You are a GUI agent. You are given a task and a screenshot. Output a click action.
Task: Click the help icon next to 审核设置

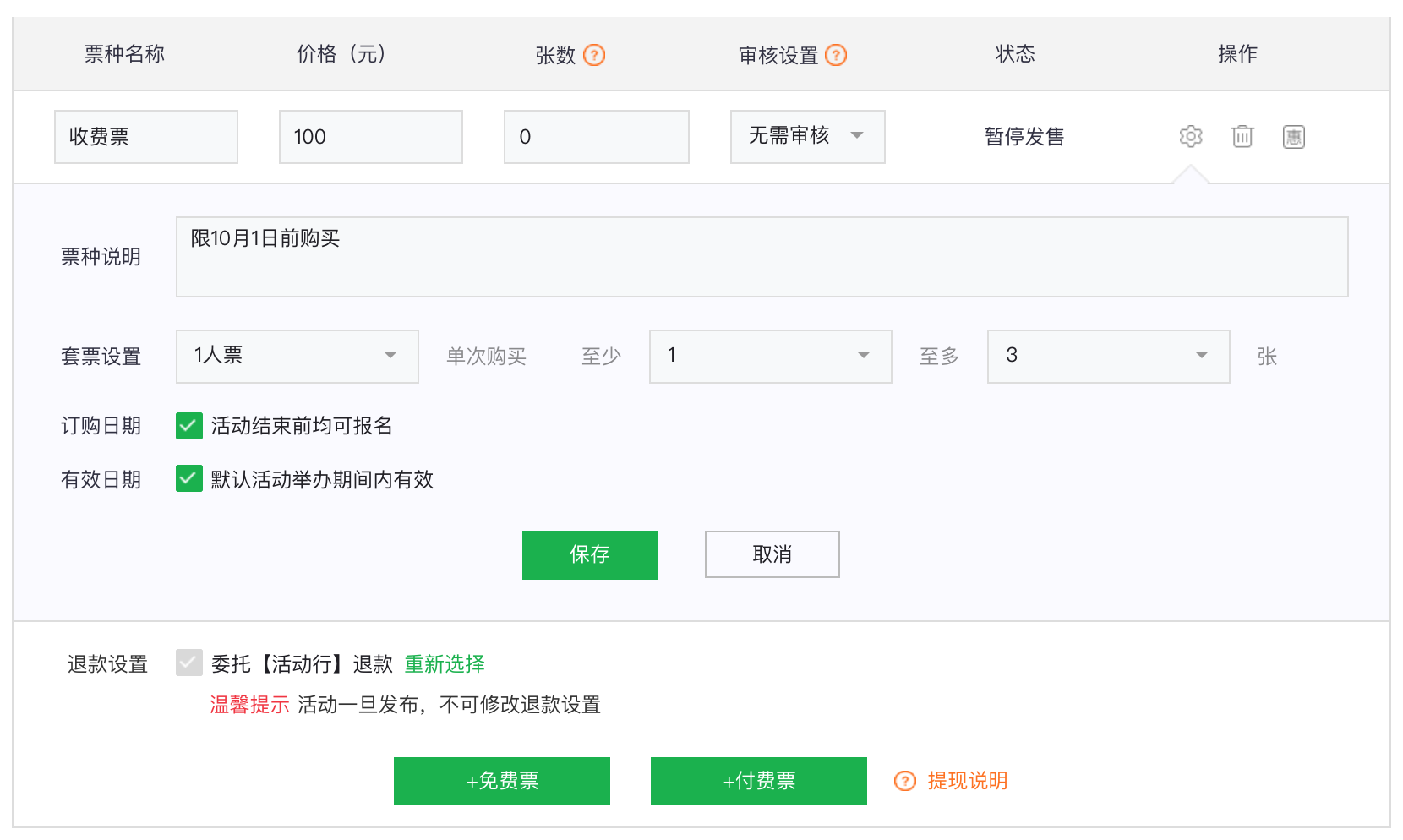pos(836,56)
